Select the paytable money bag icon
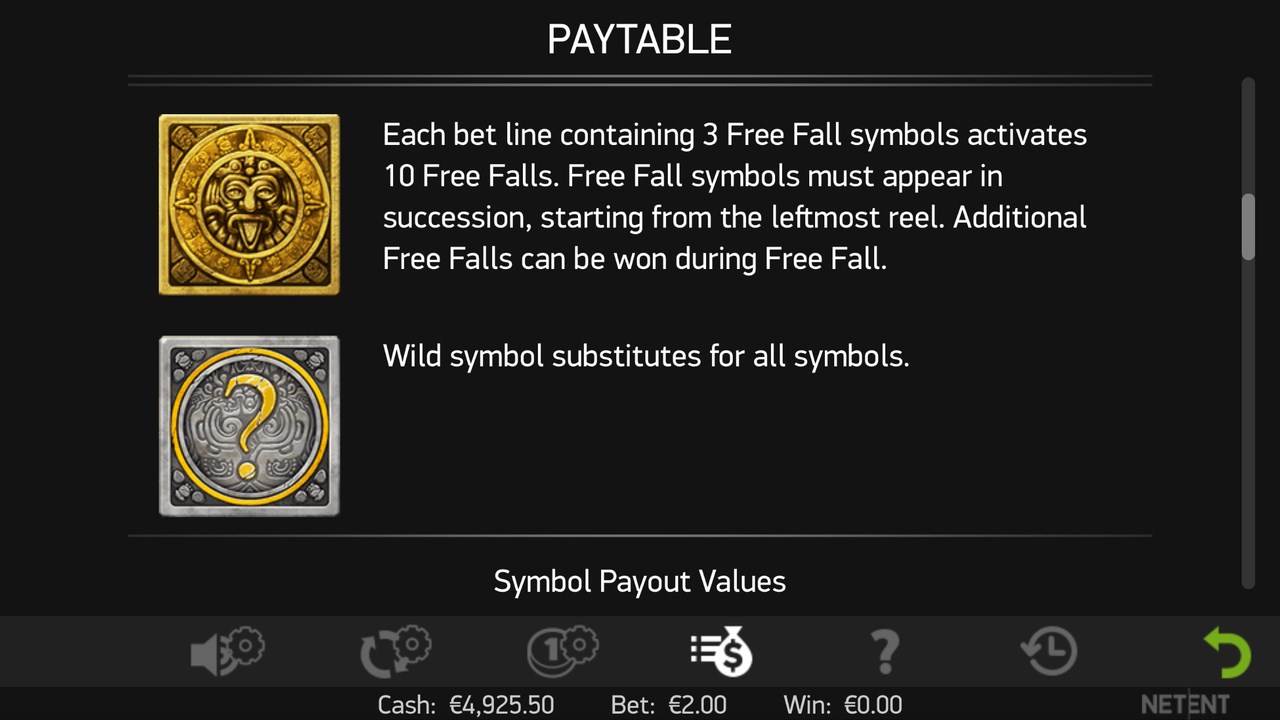The height and width of the screenshot is (720, 1280). (721, 652)
